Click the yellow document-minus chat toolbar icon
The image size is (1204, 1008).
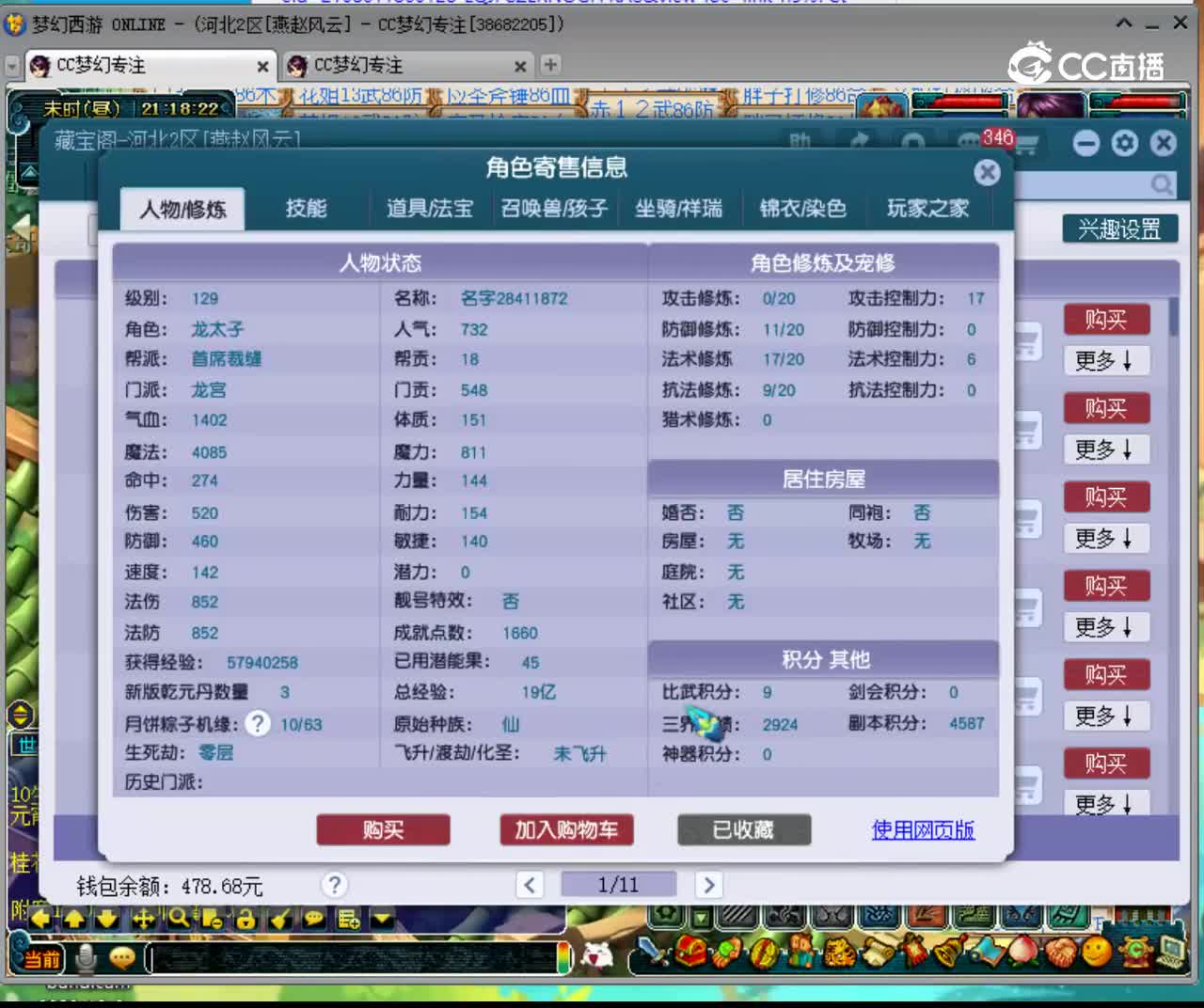click(x=212, y=919)
